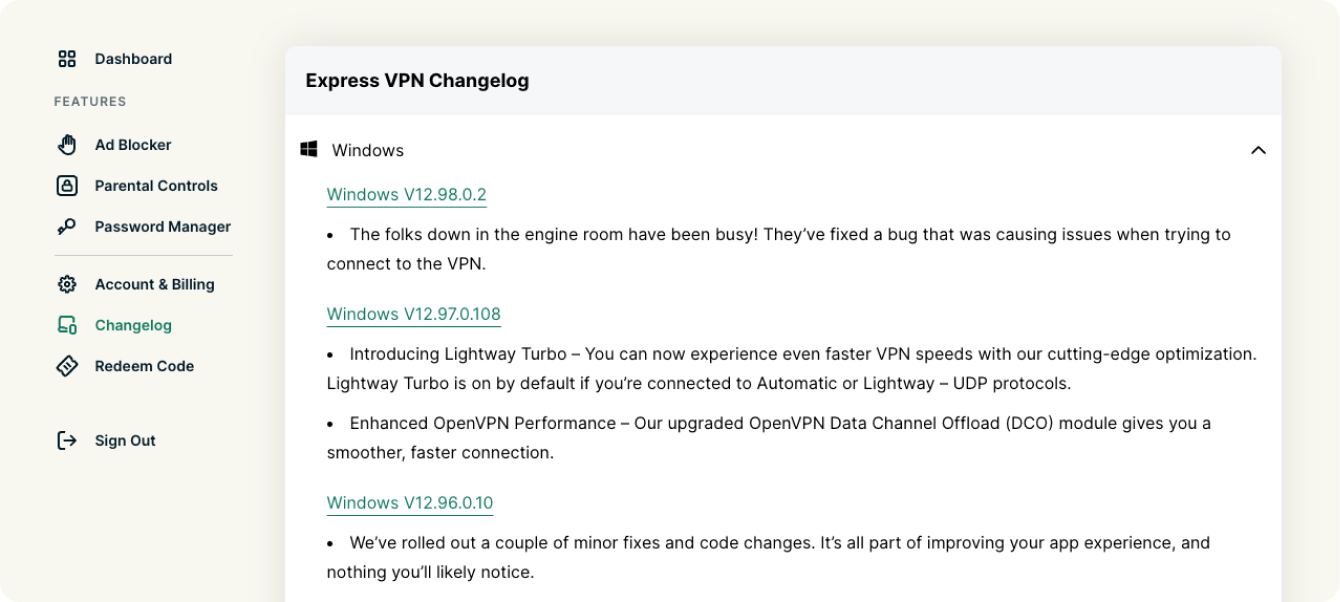
Task: Click the Ad Blocker hand icon
Action: tap(67, 145)
